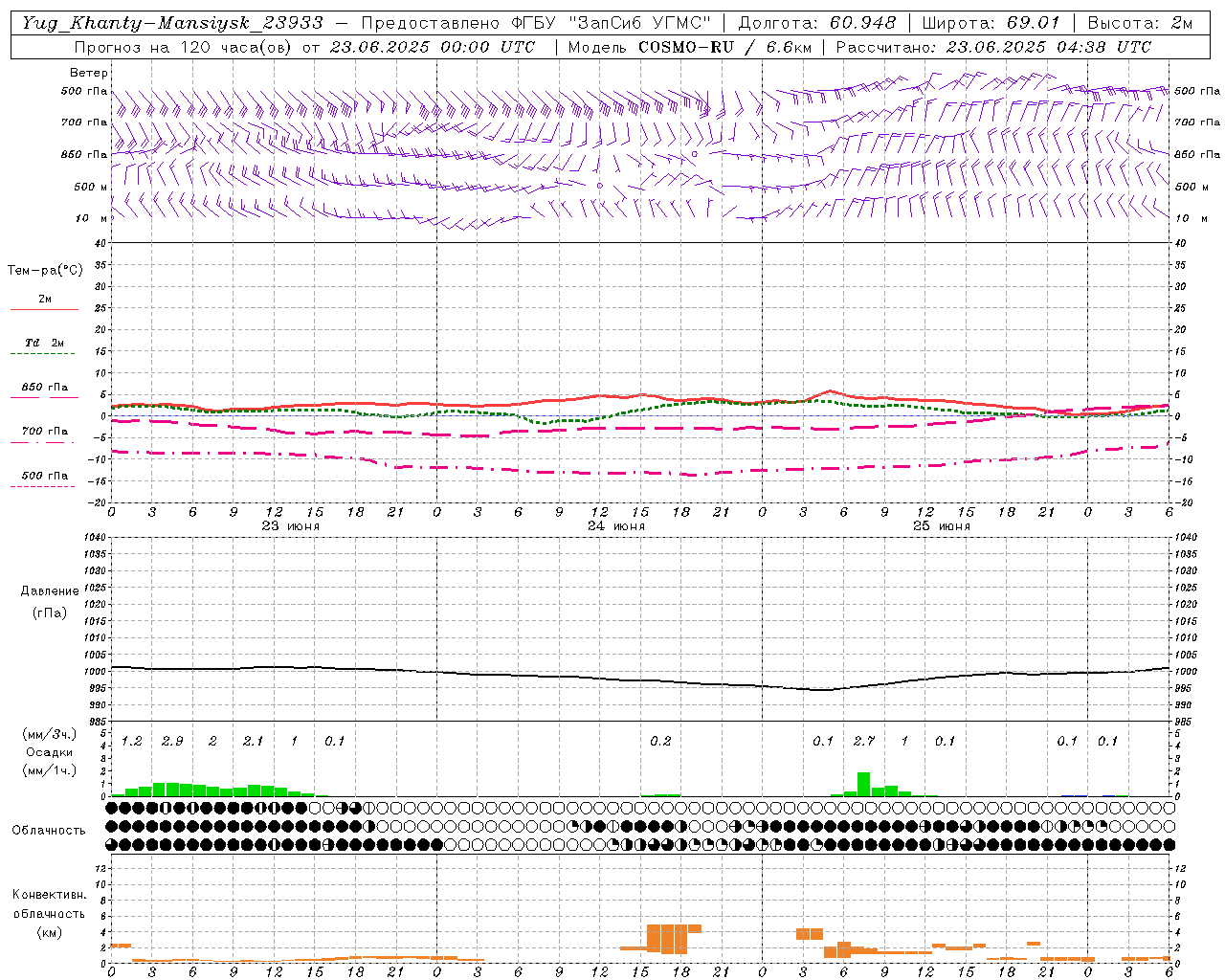Viewport: 1225px width, 980px height.
Task: Click the 23 июня date label
Action: coord(291,526)
